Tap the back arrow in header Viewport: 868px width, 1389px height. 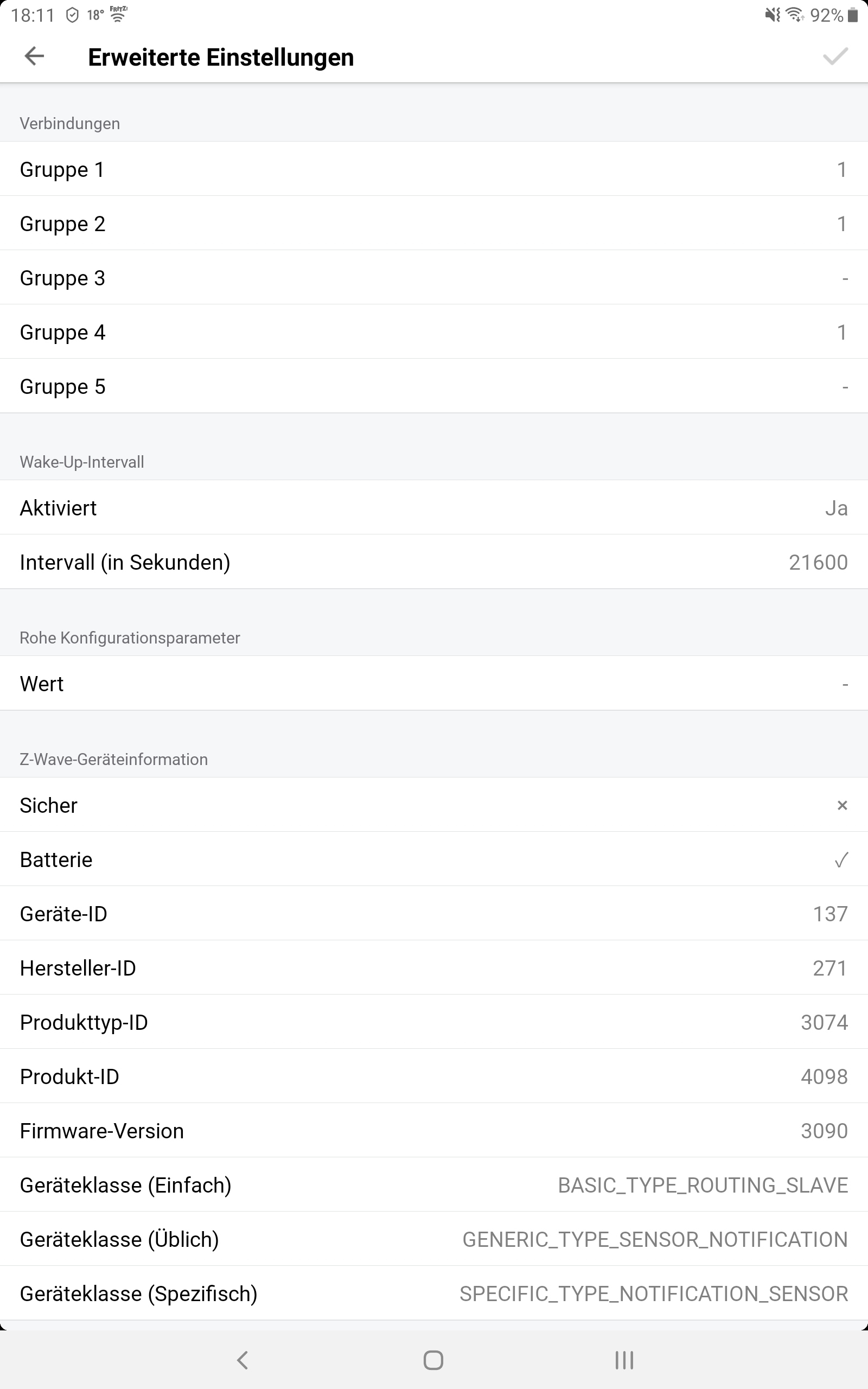click(x=34, y=56)
